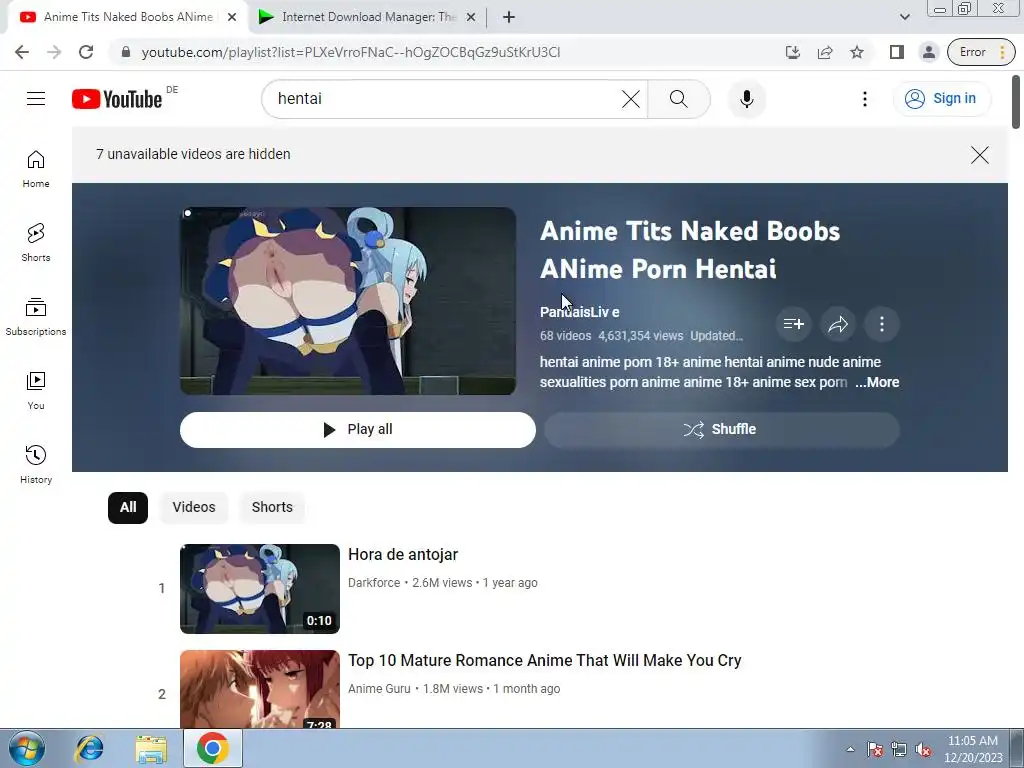Viewport: 1024px width, 768px height.
Task: Click the Action Center flag icon
Action: click(x=875, y=749)
